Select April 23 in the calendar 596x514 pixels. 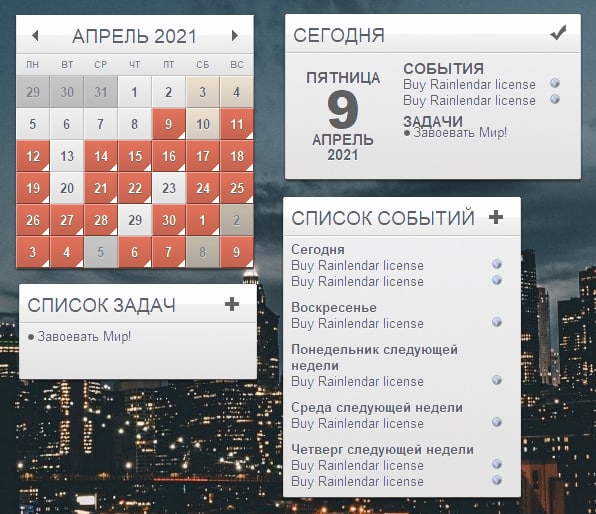coord(168,188)
